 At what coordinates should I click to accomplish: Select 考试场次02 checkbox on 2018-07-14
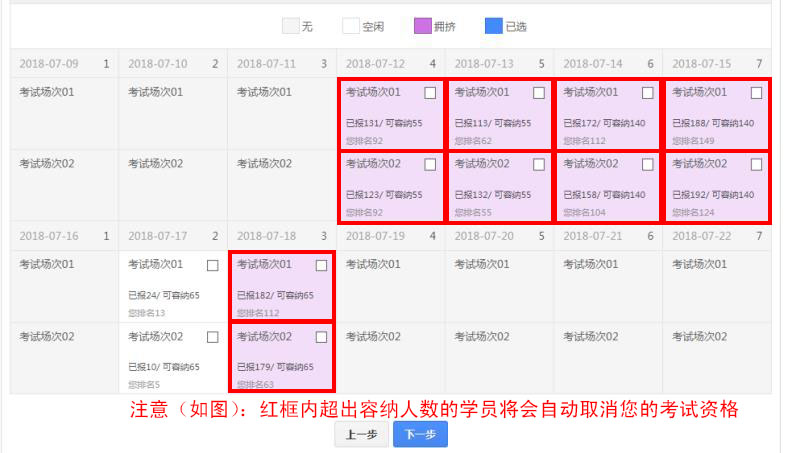(x=647, y=164)
